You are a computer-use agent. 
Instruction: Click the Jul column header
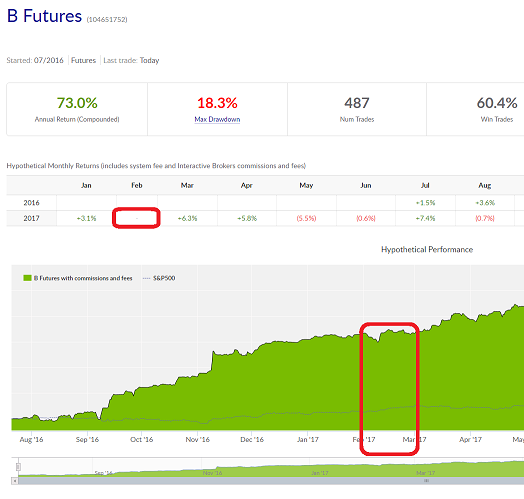click(425, 185)
